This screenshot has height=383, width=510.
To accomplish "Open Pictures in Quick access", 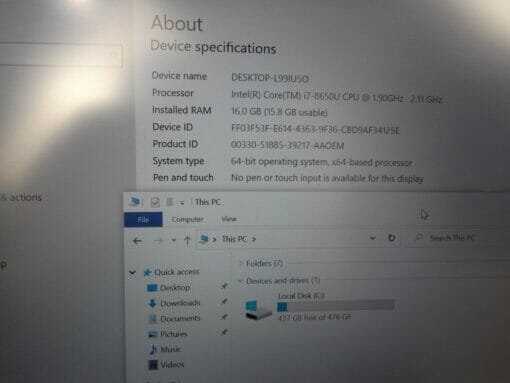I will (x=174, y=334).
